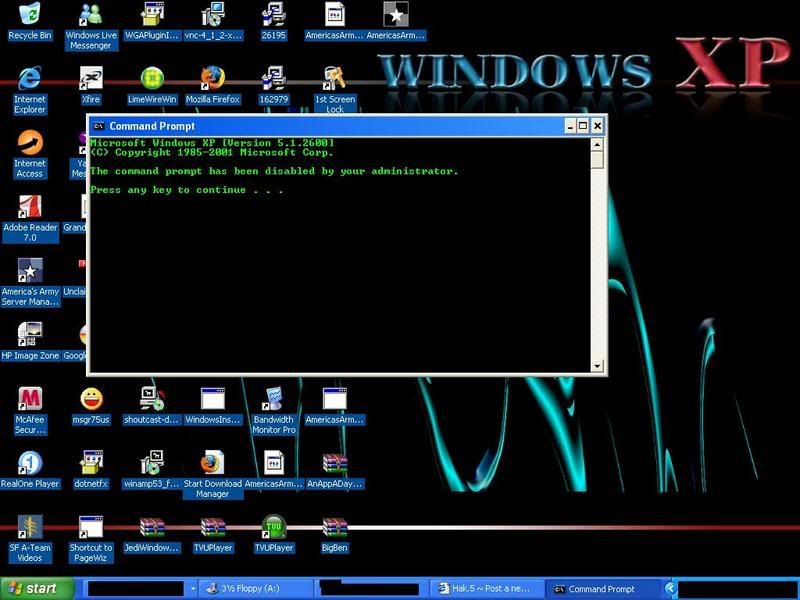The width and height of the screenshot is (800, 600).
Task: Open the Internet Access desktop icon
Action: click(x=30, y=155)
